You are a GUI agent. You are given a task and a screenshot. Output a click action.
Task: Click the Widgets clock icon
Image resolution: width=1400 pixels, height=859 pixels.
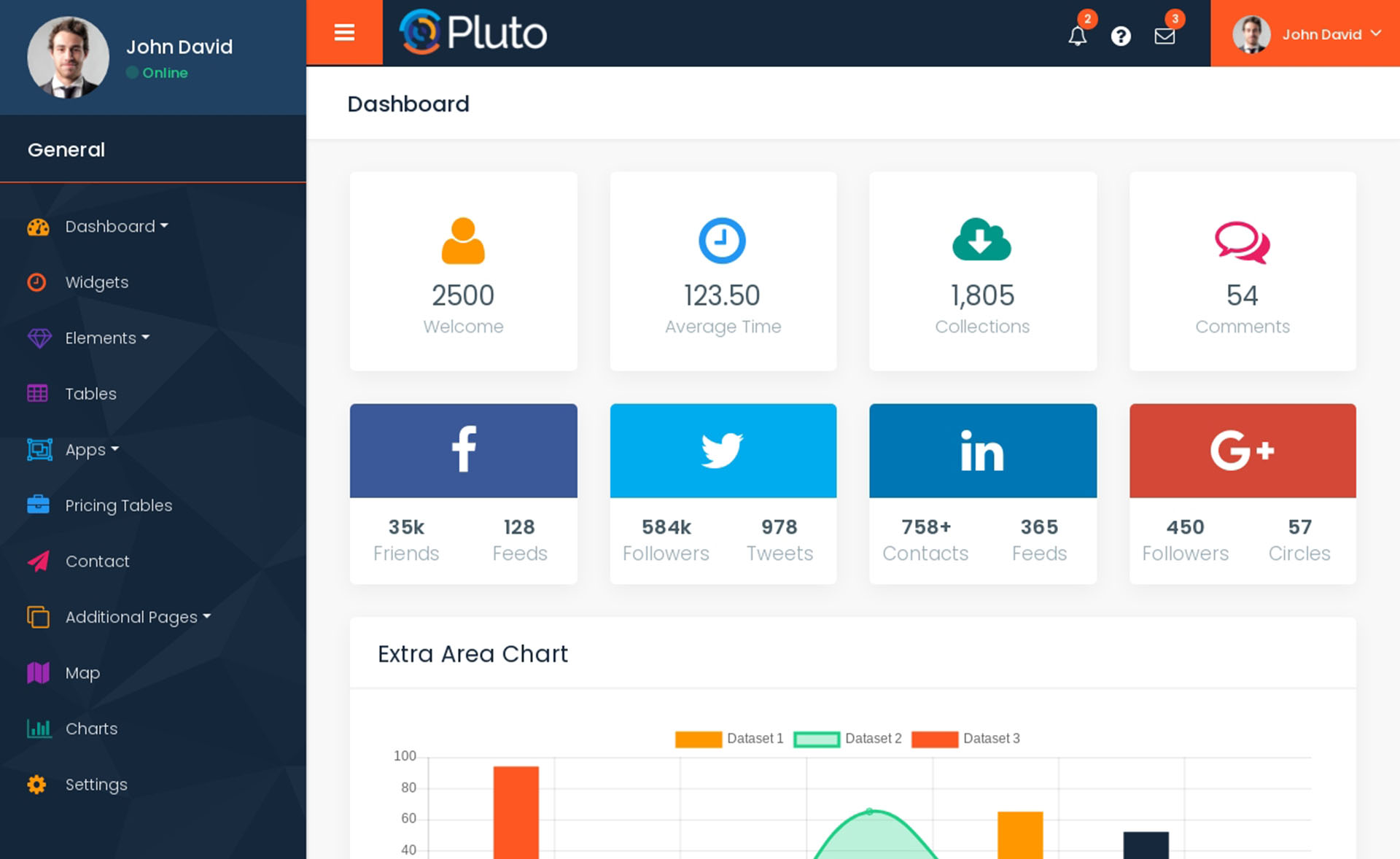37,282
